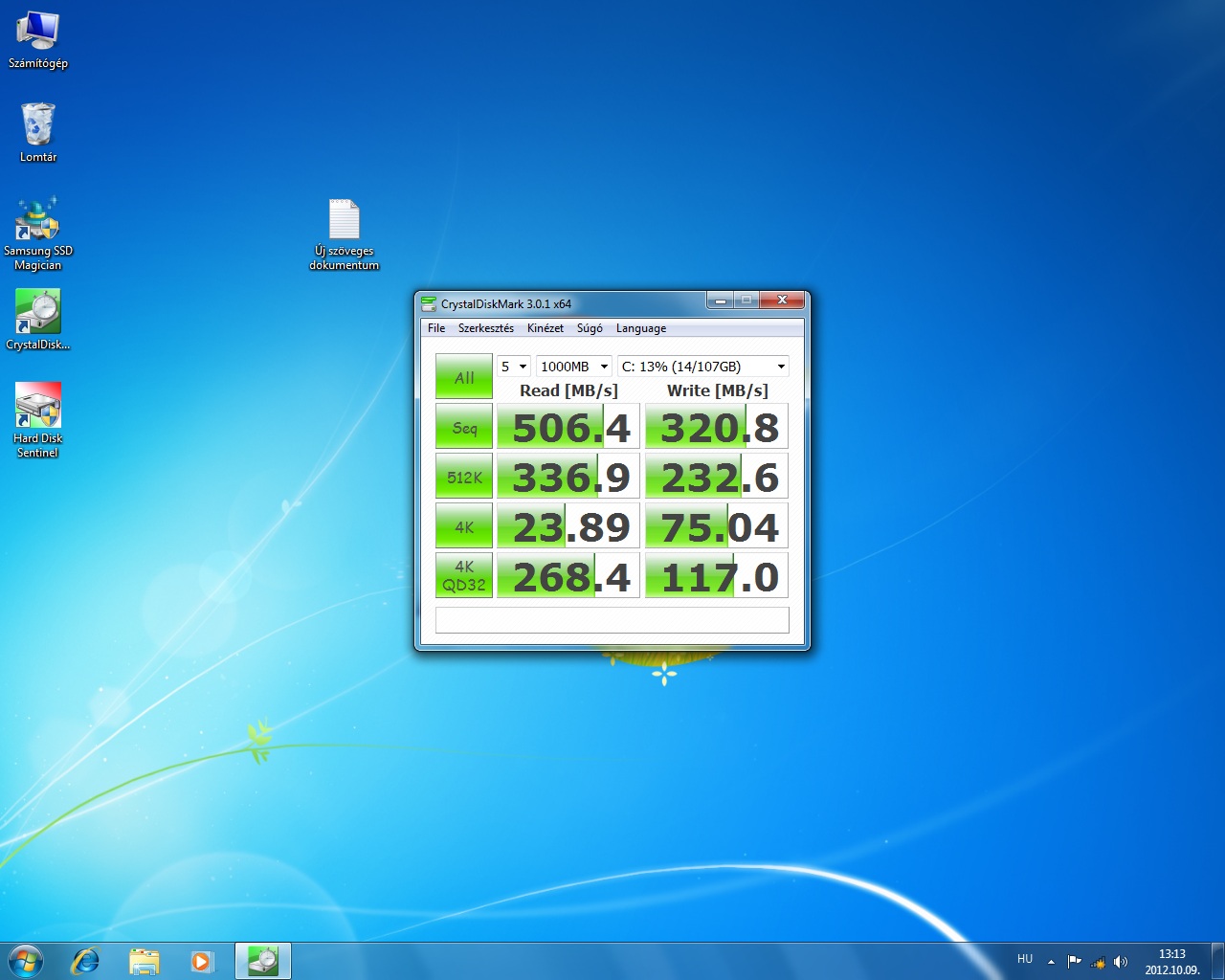Viewport: 1225px width, 980px height.
Task: Launch Internet Explorer from the taskbar
Action: click(86, 961)
